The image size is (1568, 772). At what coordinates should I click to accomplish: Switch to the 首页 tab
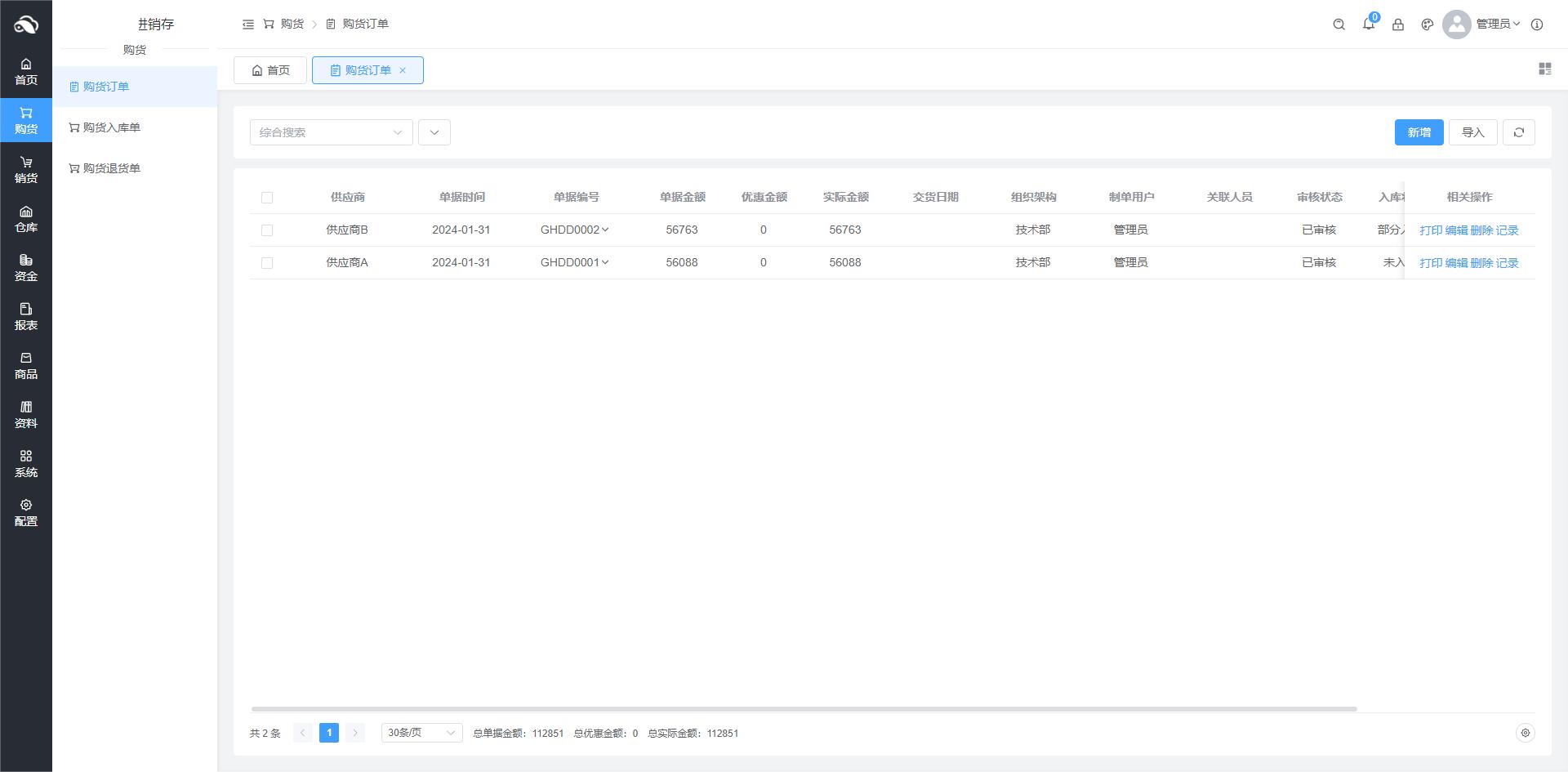coord(270,70)
